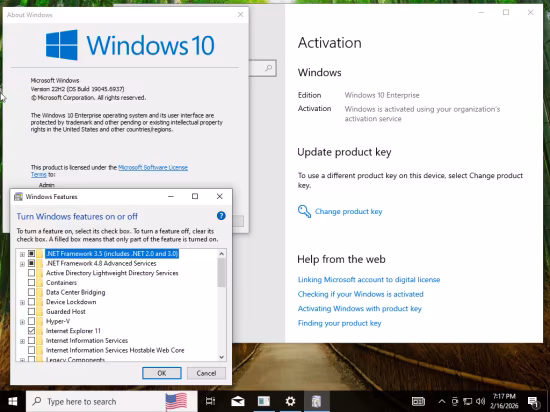Enable the Hyper-V checkbox
Viewport: 550px width, 412px height.
point(31,321)
